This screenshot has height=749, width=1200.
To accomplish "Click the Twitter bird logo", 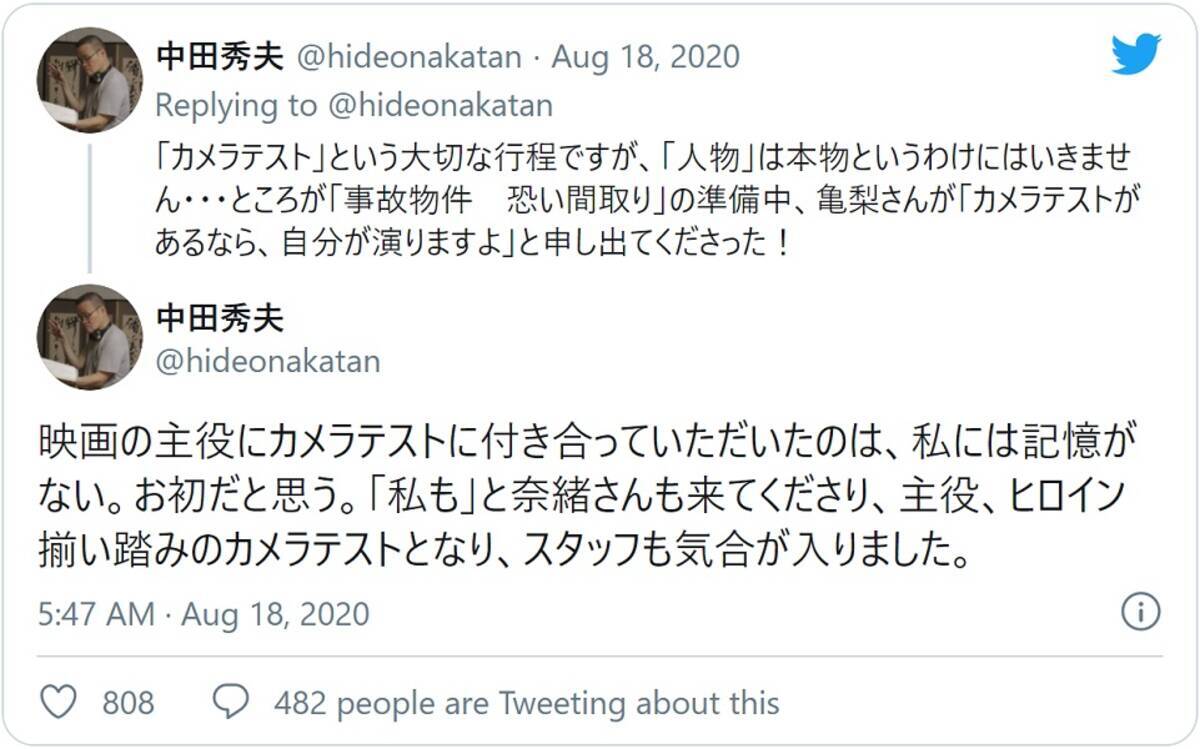I will [x=1135, y=55].
